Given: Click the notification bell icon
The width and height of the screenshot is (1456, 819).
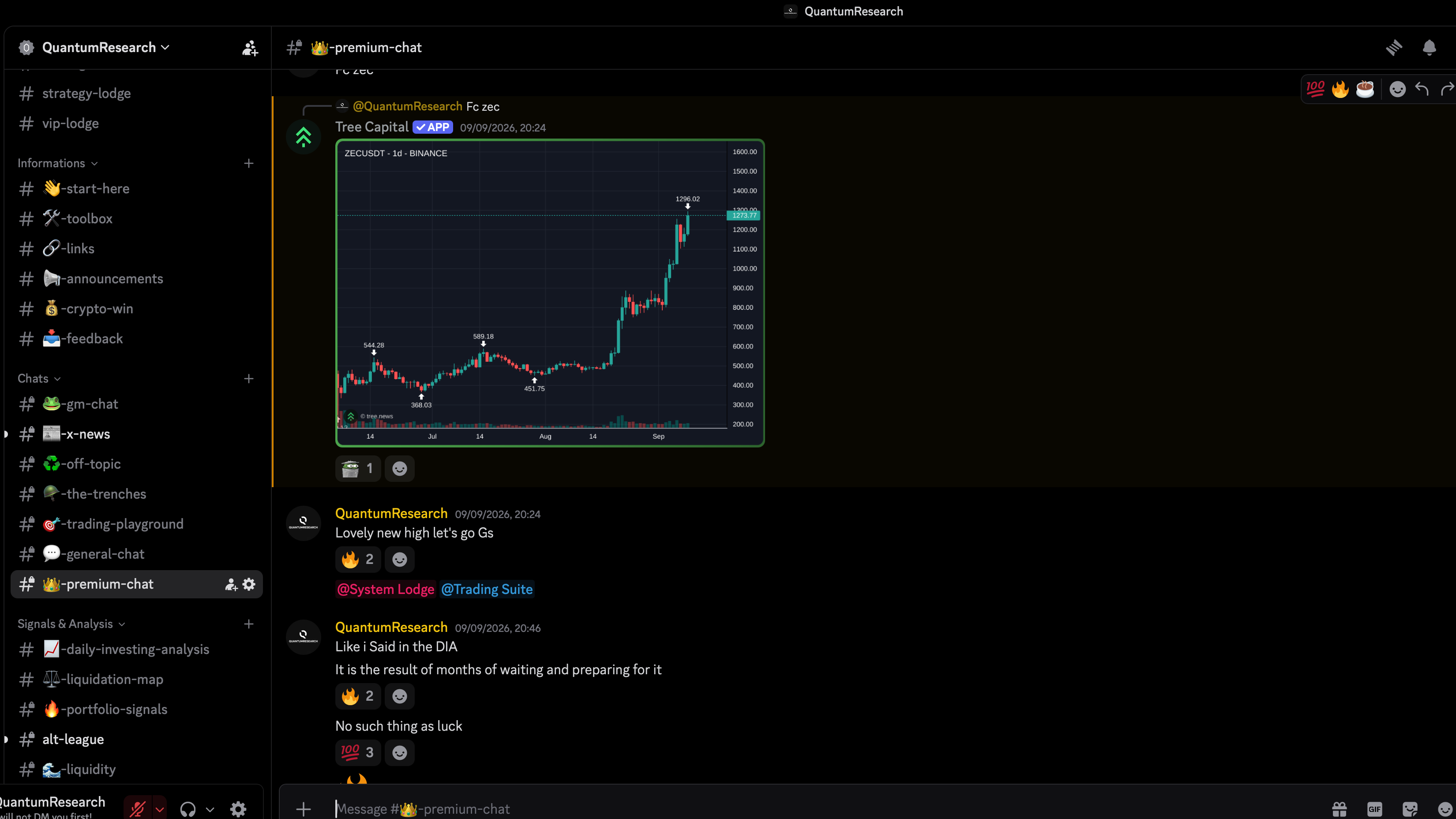Looking at the screenshot, I should (x=1429, y=48).
